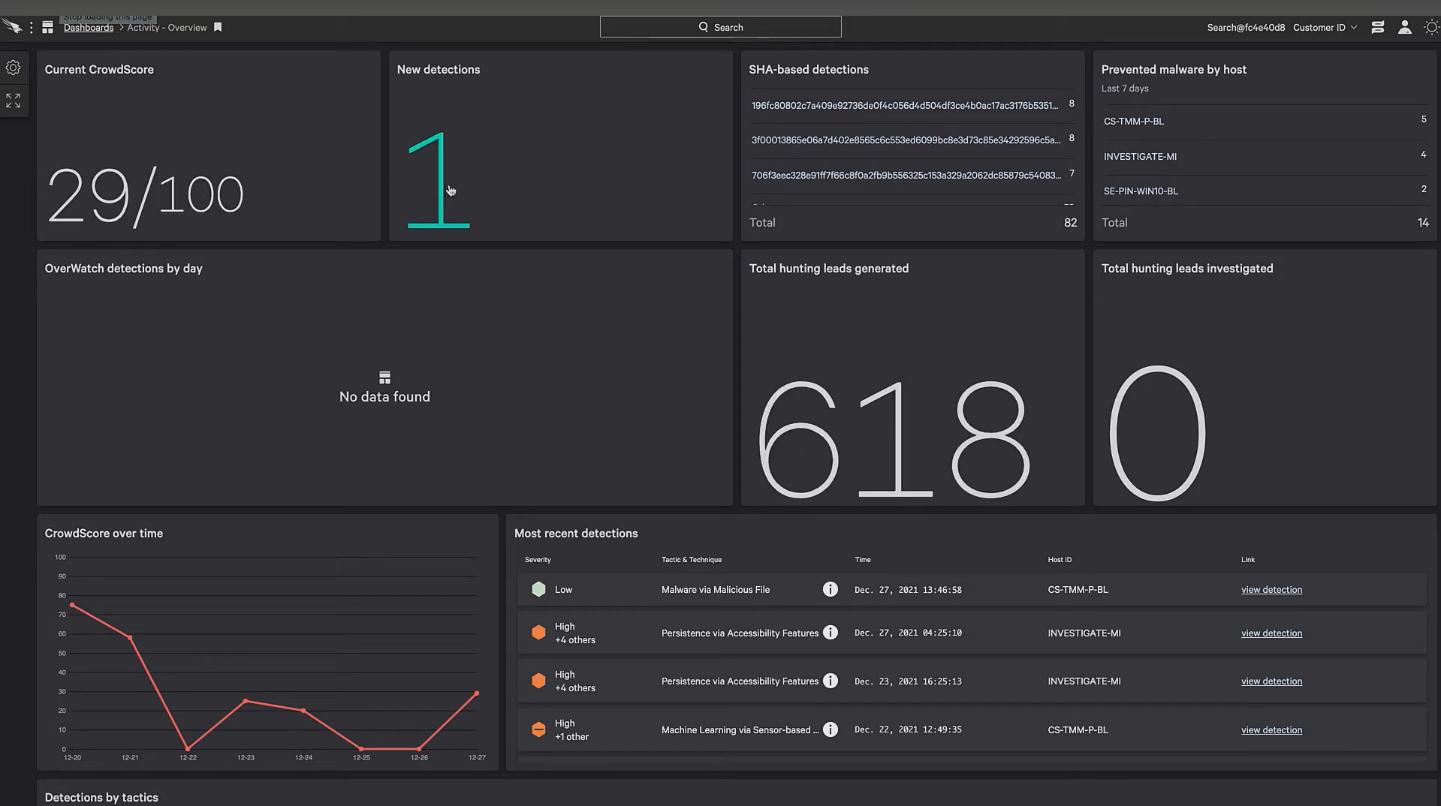
Task: Click the Search@fc4e40d8 account label
Action: point(1246,27)
